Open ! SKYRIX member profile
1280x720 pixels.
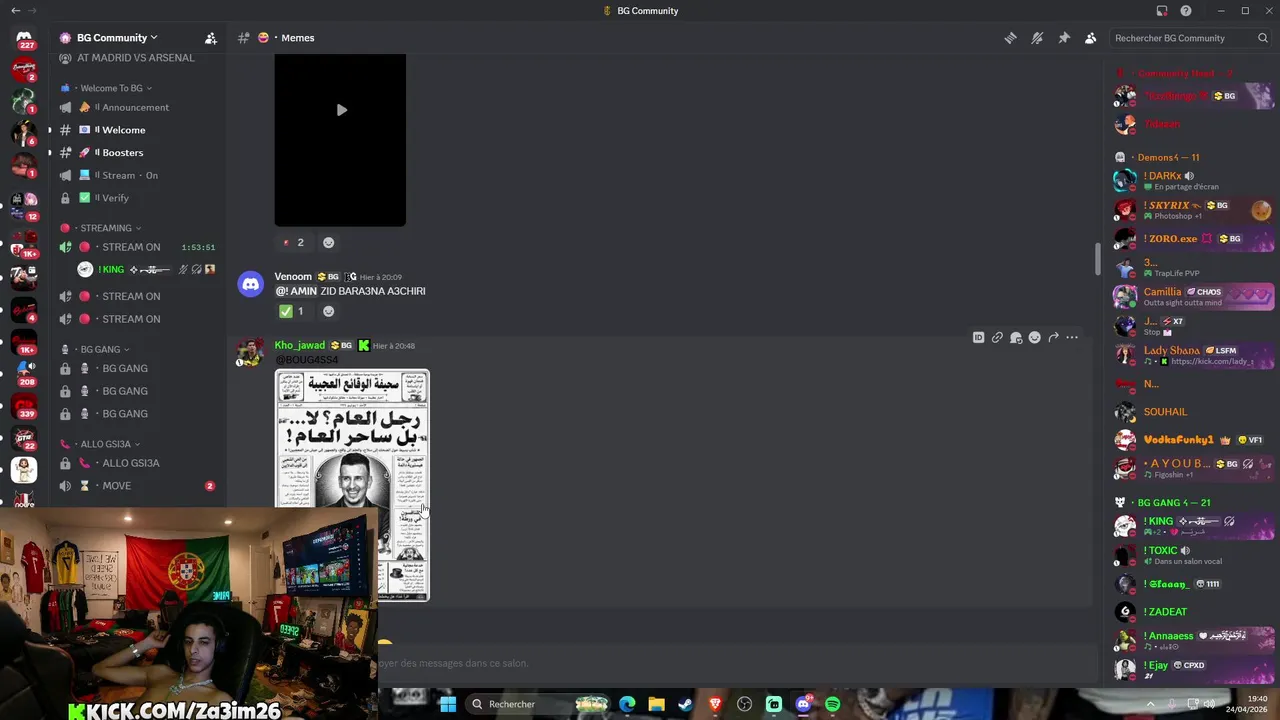pyautogui.click(x=1193, y=210)
